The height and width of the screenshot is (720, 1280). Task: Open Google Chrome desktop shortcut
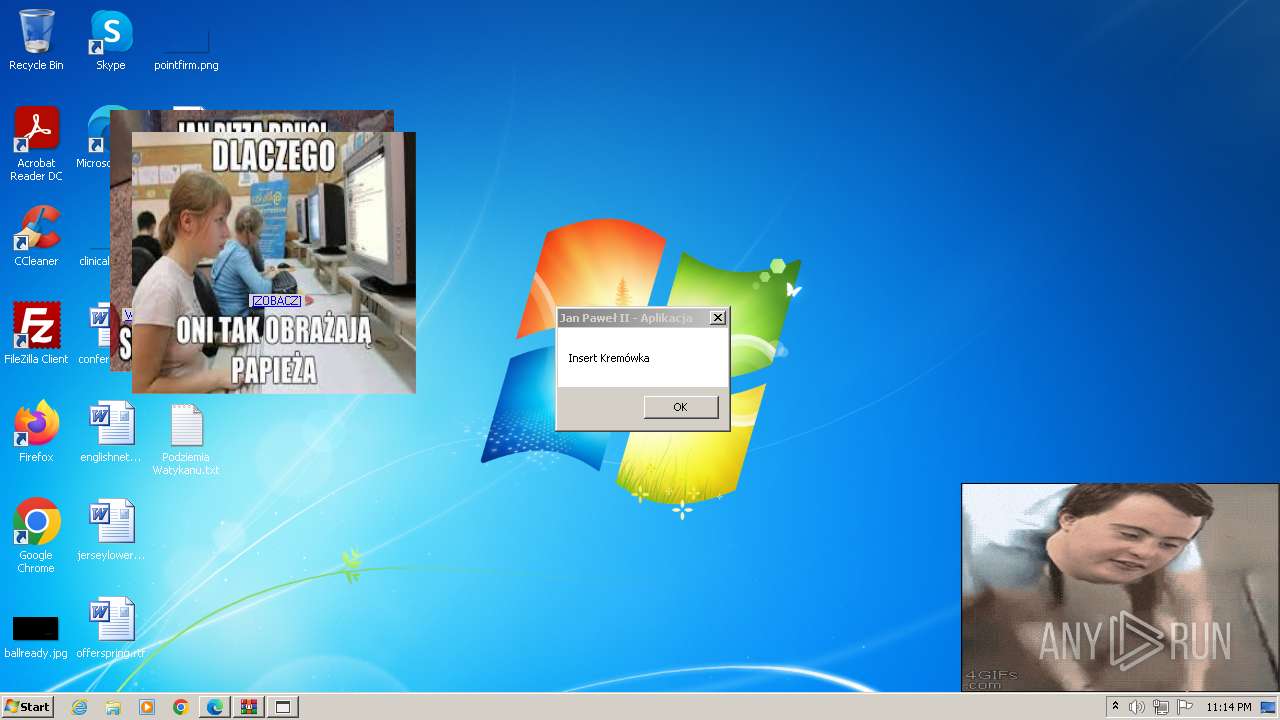point(36,535)
